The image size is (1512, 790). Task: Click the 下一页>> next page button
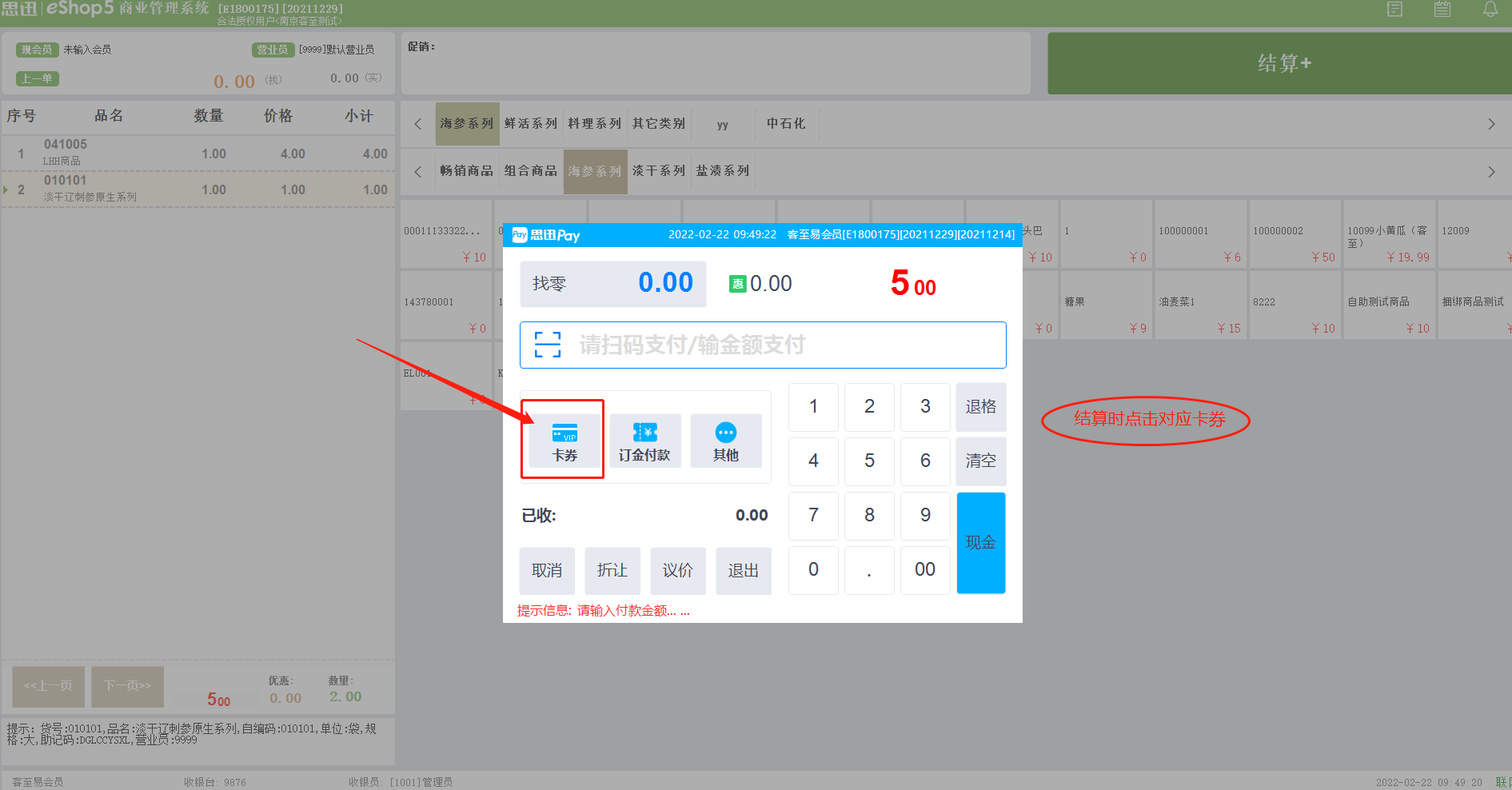point(127,686)
